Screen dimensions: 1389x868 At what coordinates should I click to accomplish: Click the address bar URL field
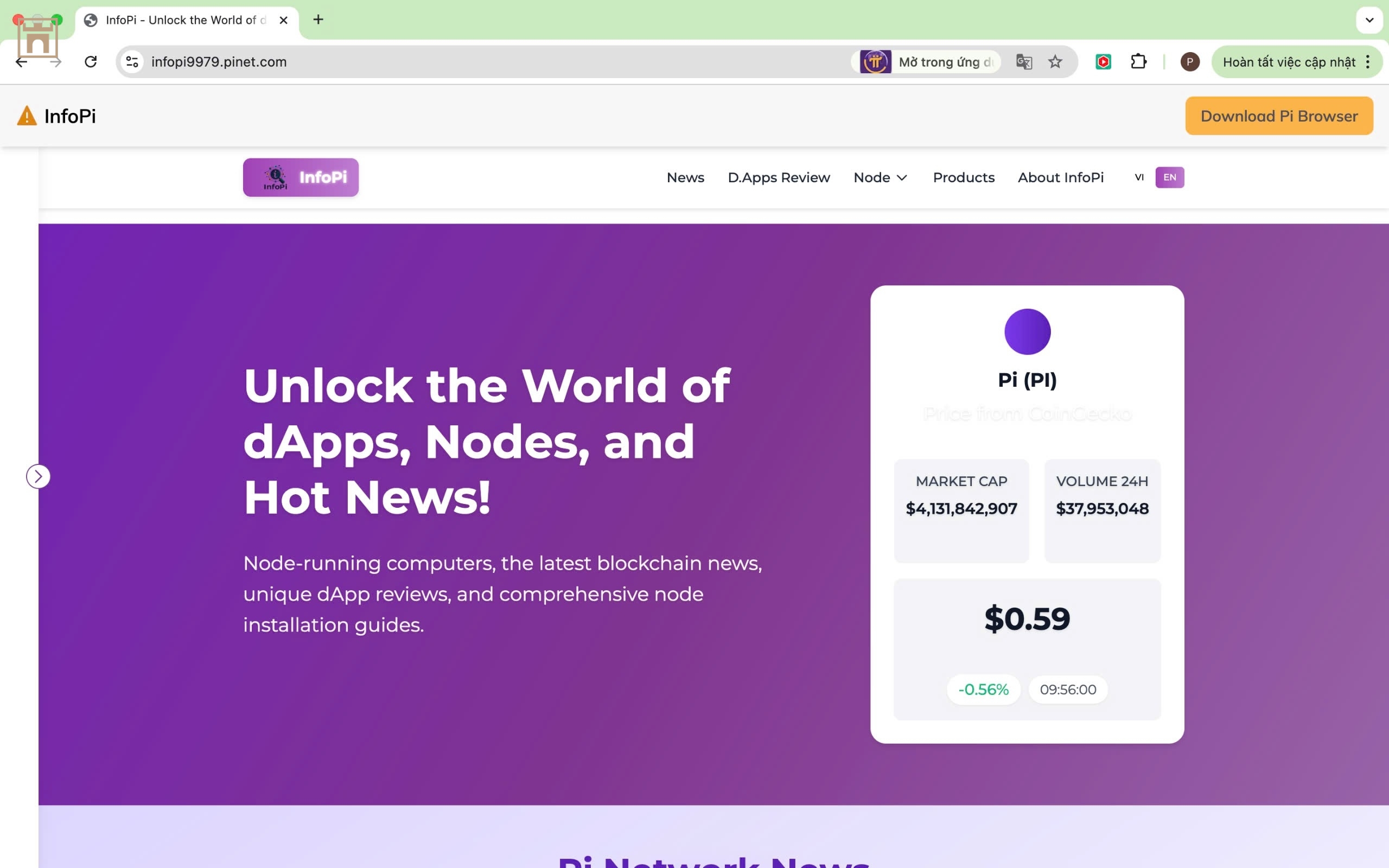point(459,61)
